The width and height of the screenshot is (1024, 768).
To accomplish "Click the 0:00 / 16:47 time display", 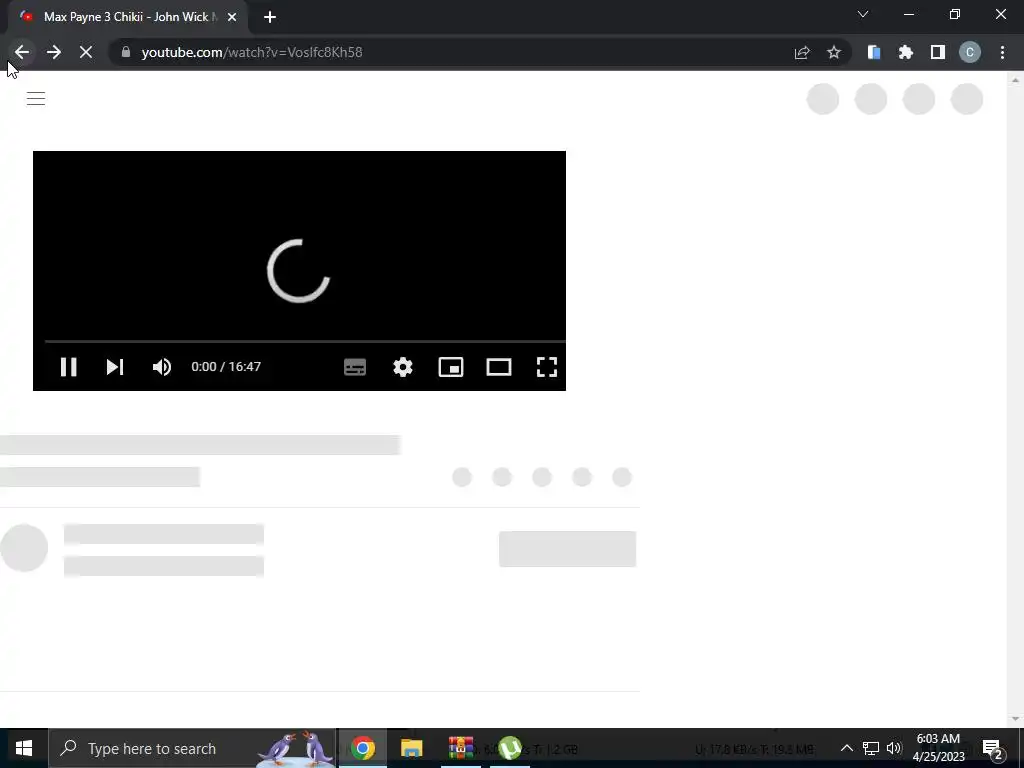I will click(226, 367).
